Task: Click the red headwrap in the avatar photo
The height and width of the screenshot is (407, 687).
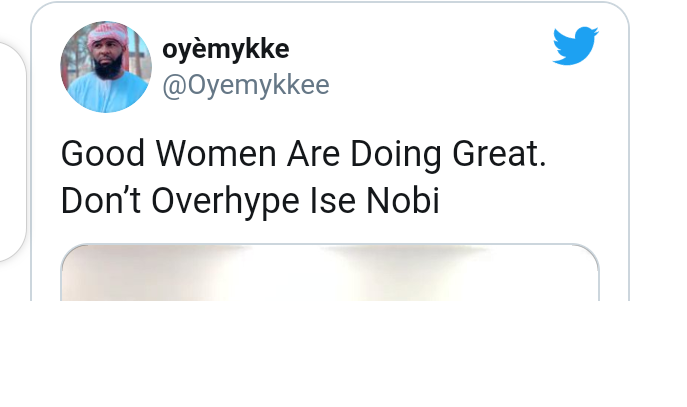Action: (x=108, y=35)
